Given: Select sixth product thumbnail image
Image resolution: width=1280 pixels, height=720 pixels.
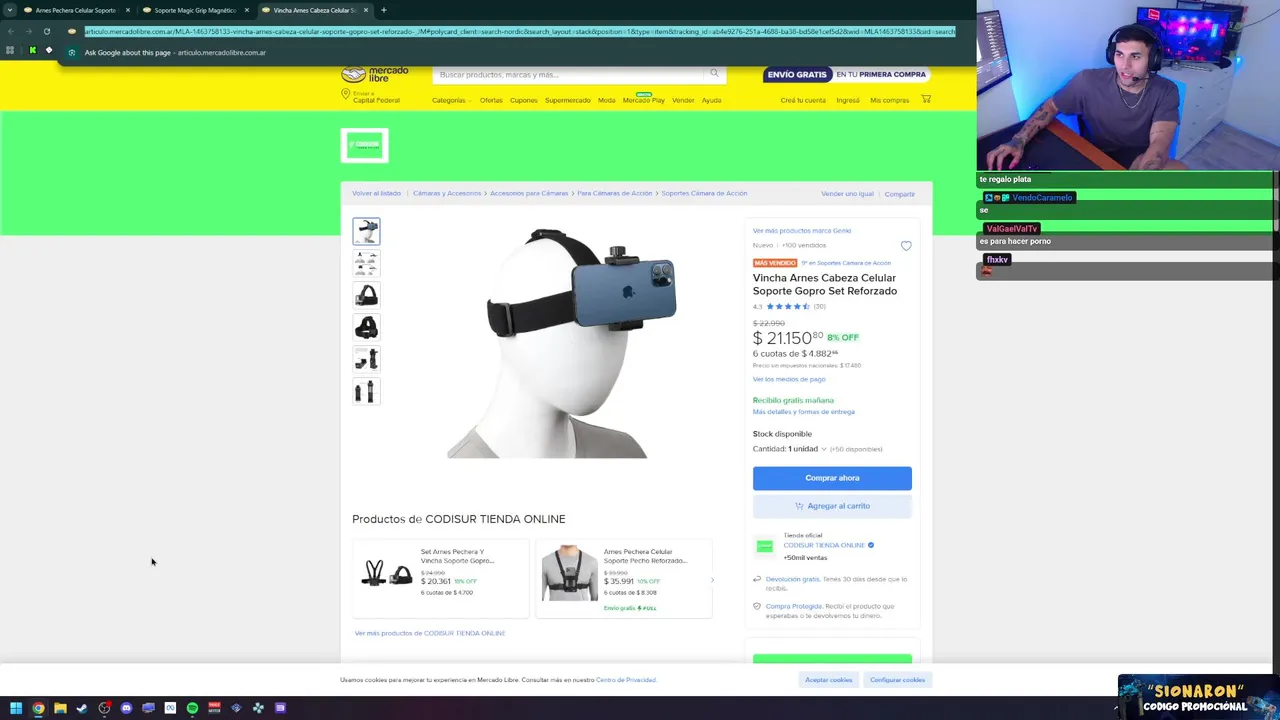Looking at the screenshot, I should 366,391.
